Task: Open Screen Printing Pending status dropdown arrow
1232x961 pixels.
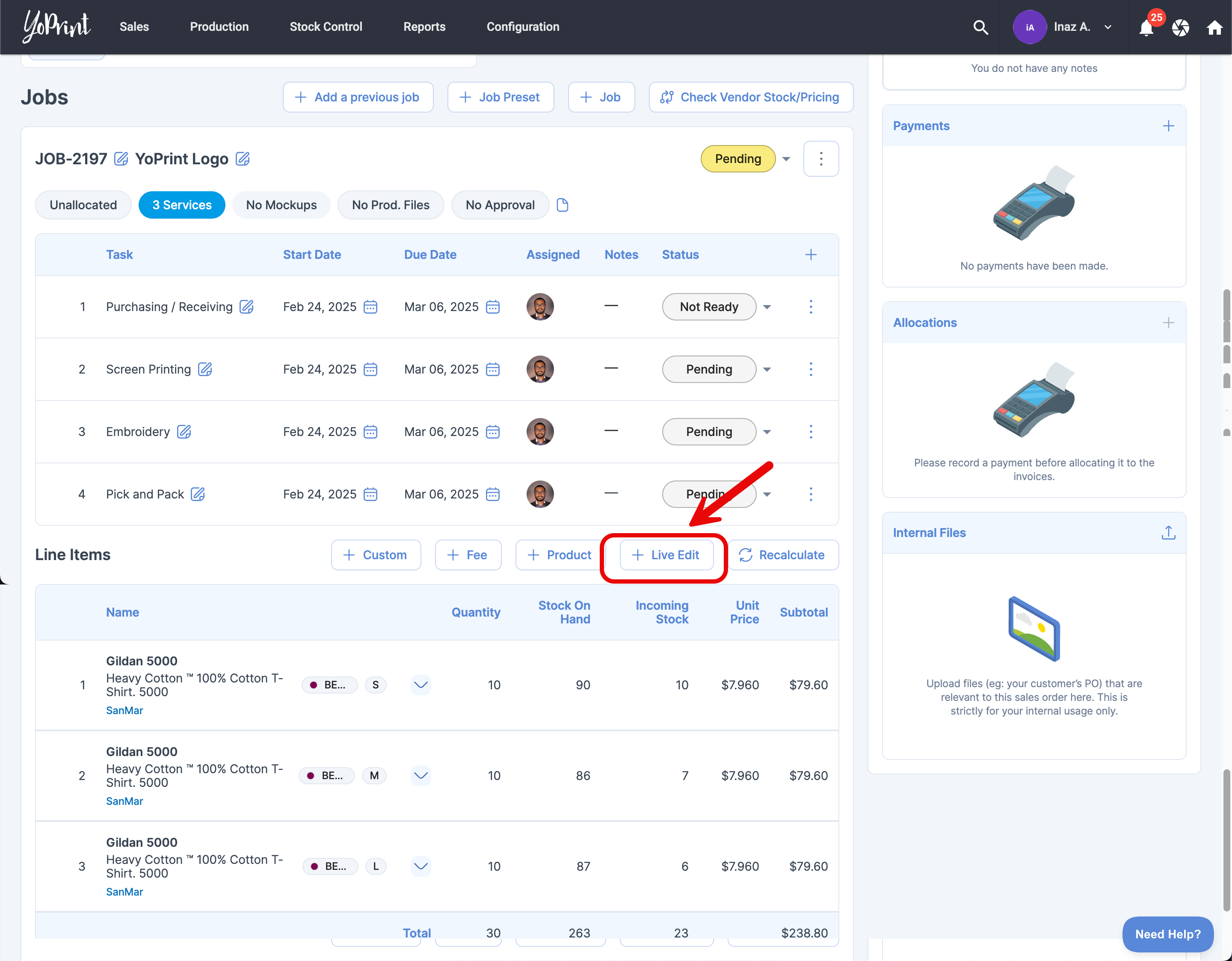Action: click(767, 370)
